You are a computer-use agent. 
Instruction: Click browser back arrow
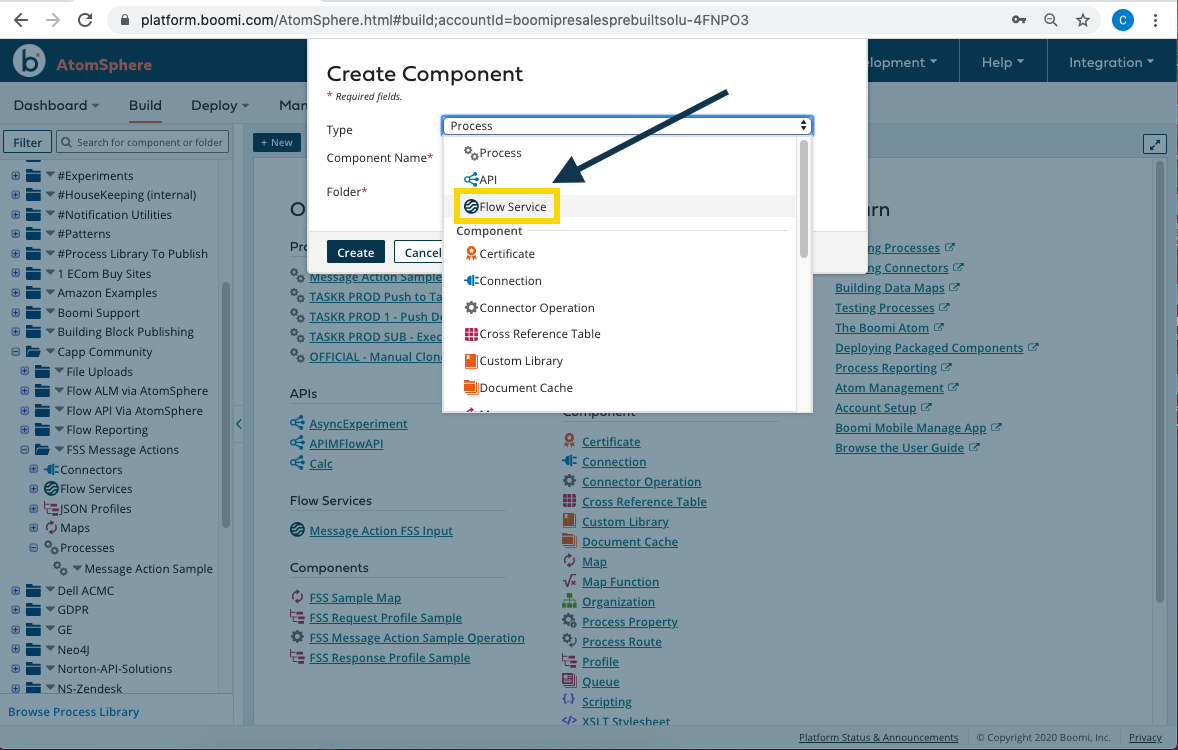pos(21,20)
